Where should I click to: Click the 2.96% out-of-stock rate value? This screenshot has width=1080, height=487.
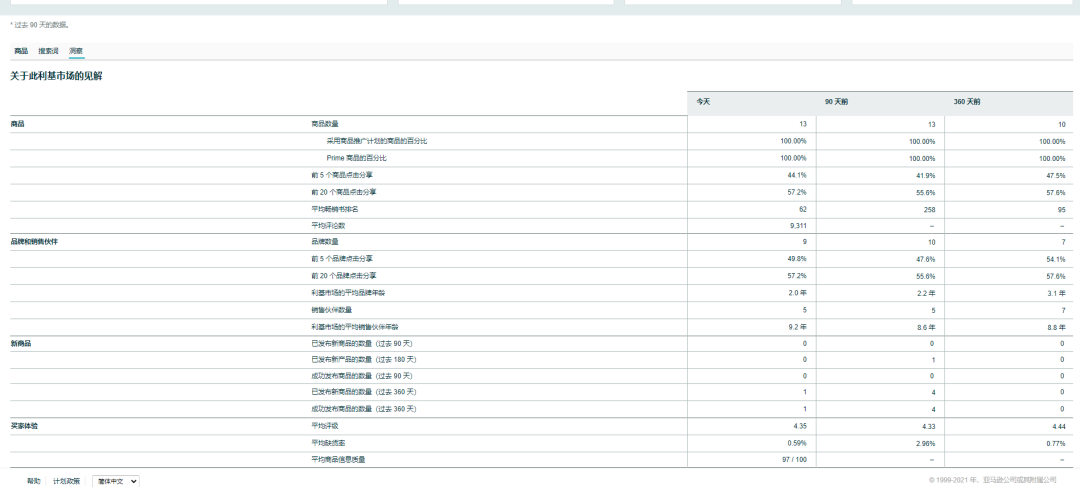tap(925, 443)
